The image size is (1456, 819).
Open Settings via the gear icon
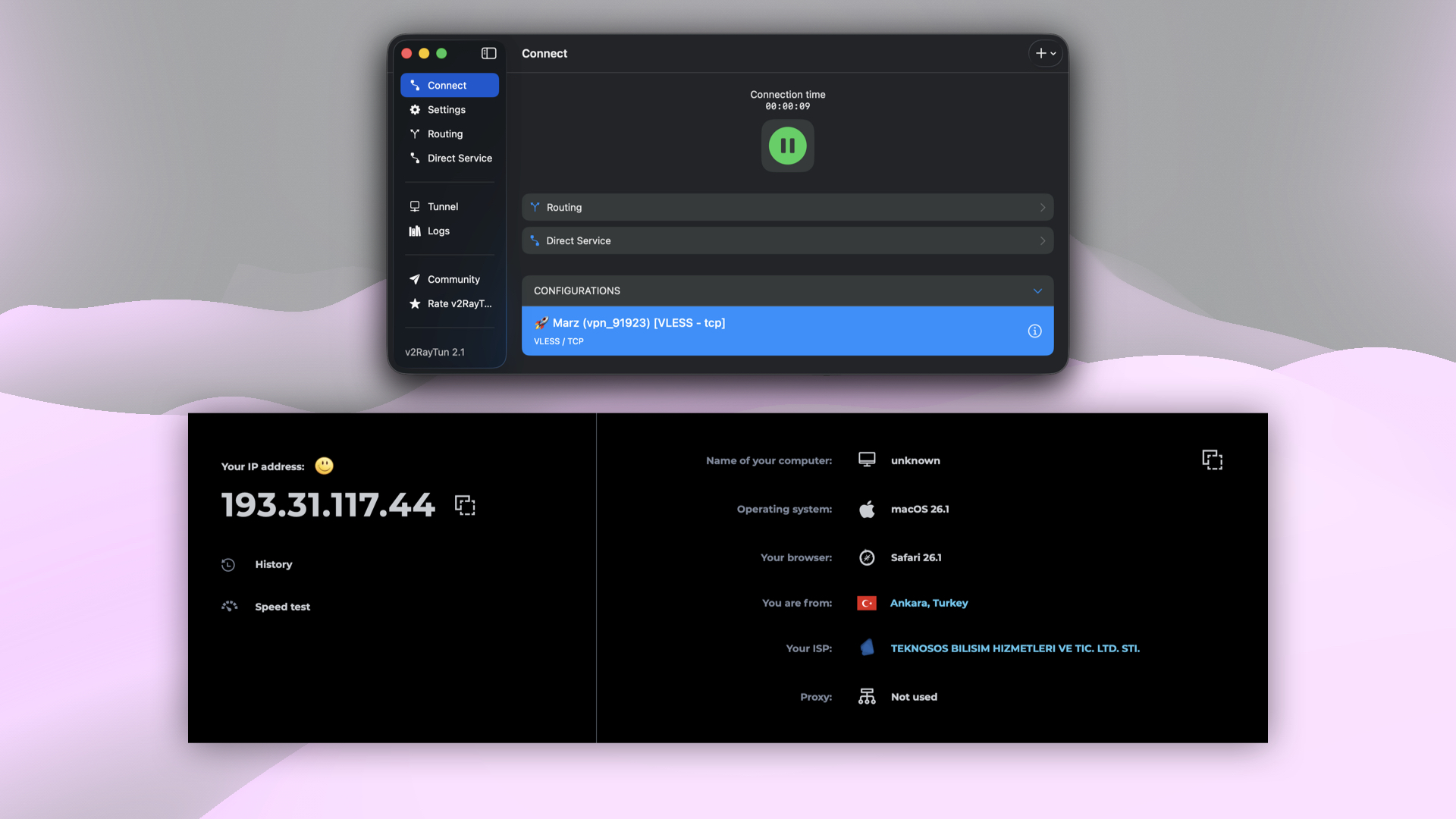click(x=415, y=109)
